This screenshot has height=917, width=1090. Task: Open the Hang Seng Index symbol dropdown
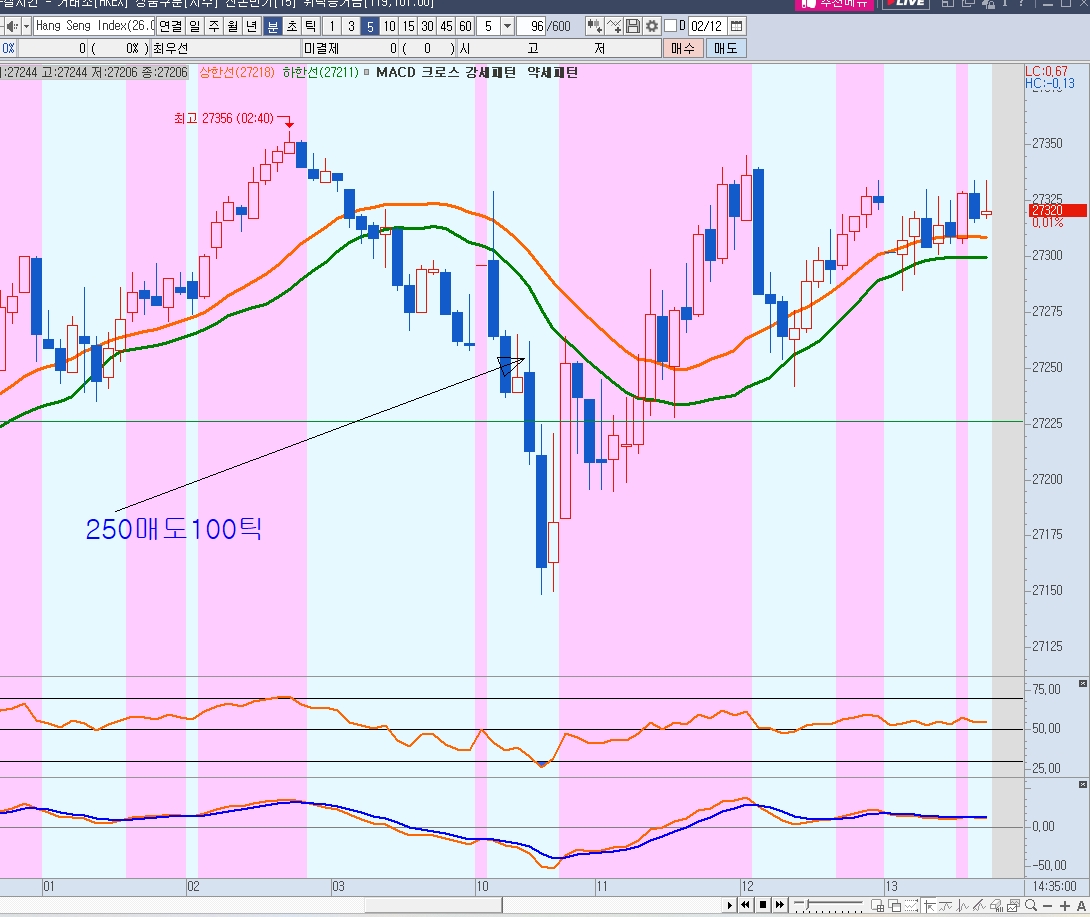pyautogui.click(x=26, y=26)
